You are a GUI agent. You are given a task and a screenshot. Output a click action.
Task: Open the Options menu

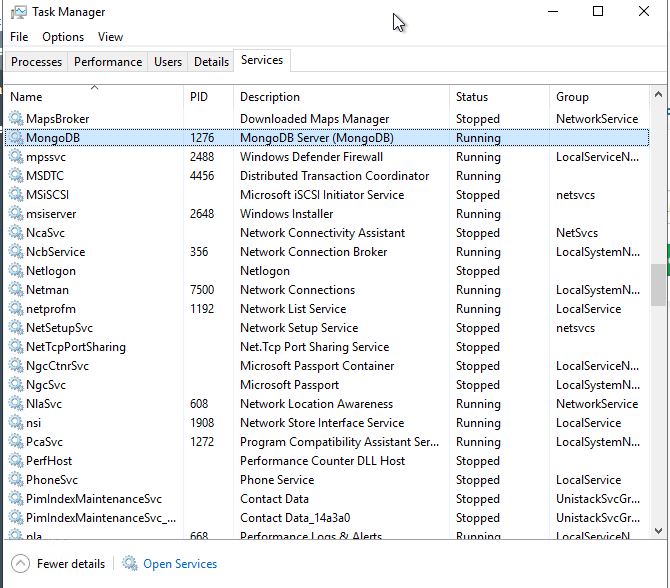click(63, 37)
